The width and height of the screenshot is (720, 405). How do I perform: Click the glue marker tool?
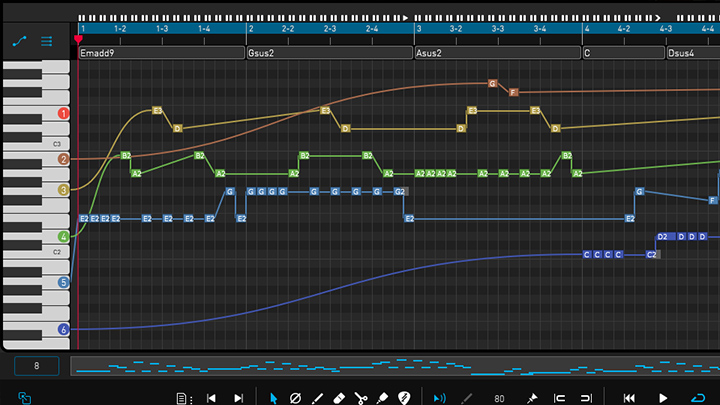point(383,398)
